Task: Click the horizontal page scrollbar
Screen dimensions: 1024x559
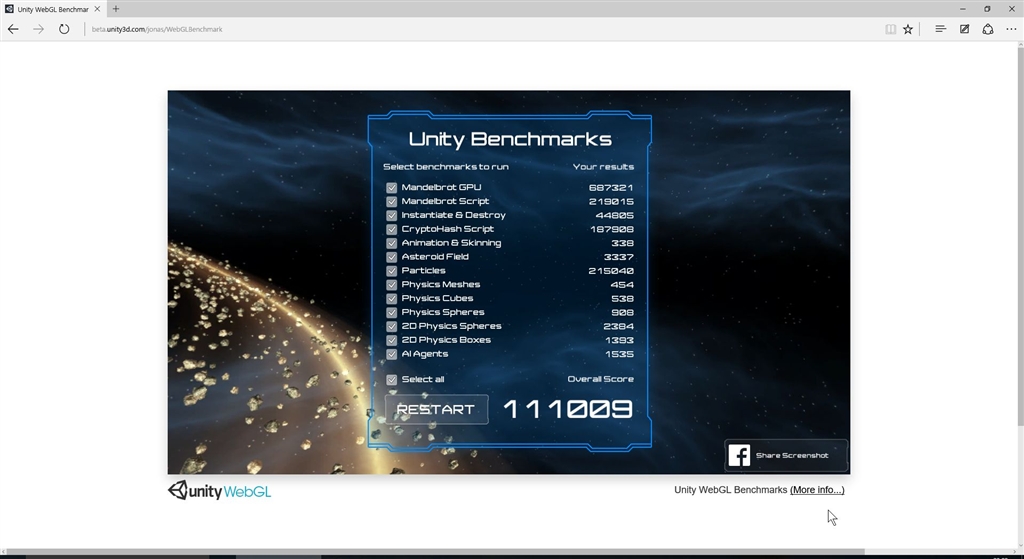Action: point(435,552)
